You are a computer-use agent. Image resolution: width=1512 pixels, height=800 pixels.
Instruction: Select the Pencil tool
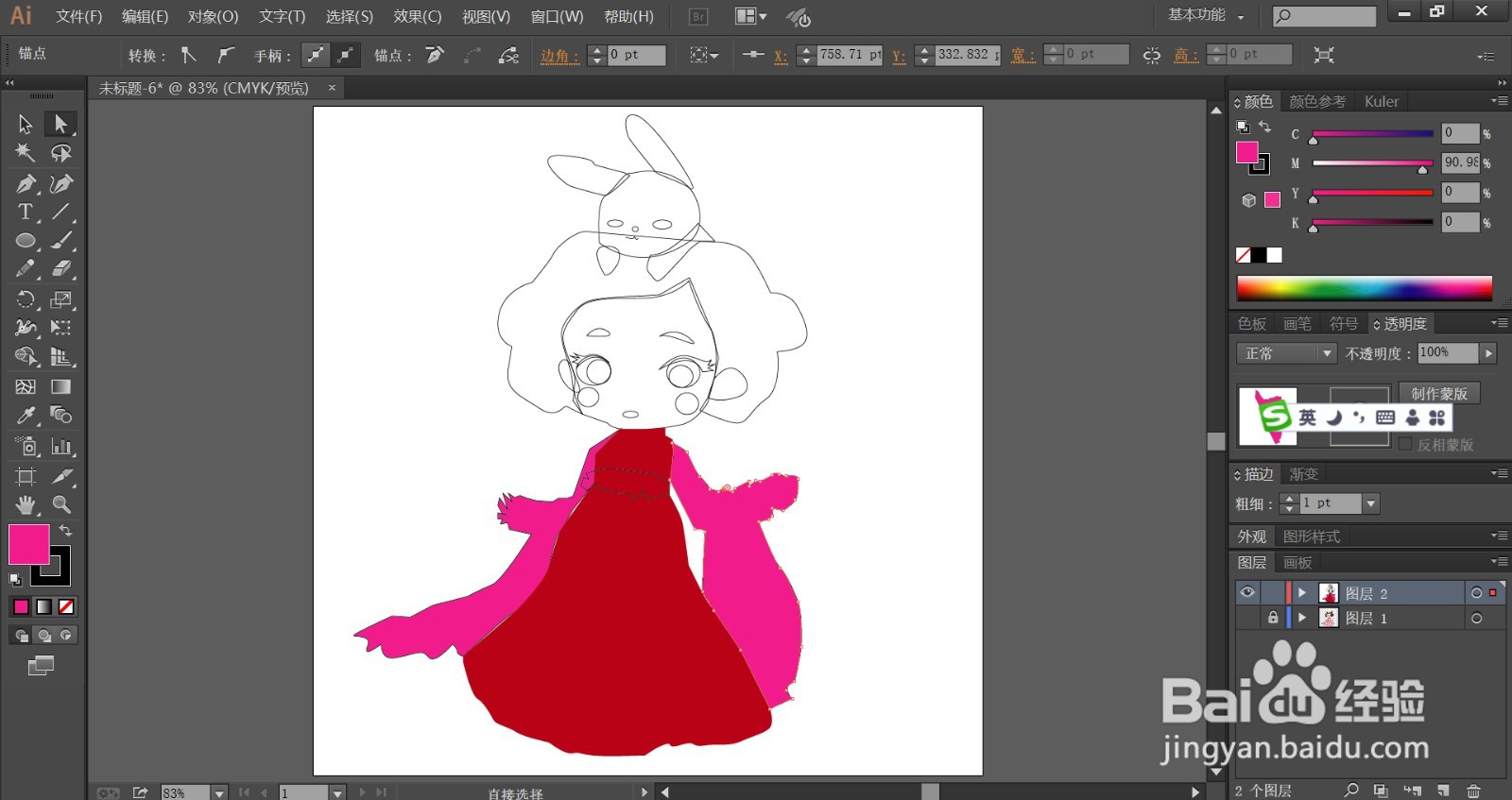26,269
